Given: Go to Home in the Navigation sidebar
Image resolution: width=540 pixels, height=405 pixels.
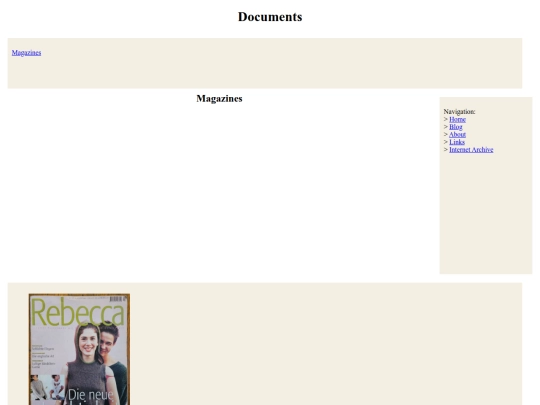Looking at the screenshot, I should click(457, 120).
